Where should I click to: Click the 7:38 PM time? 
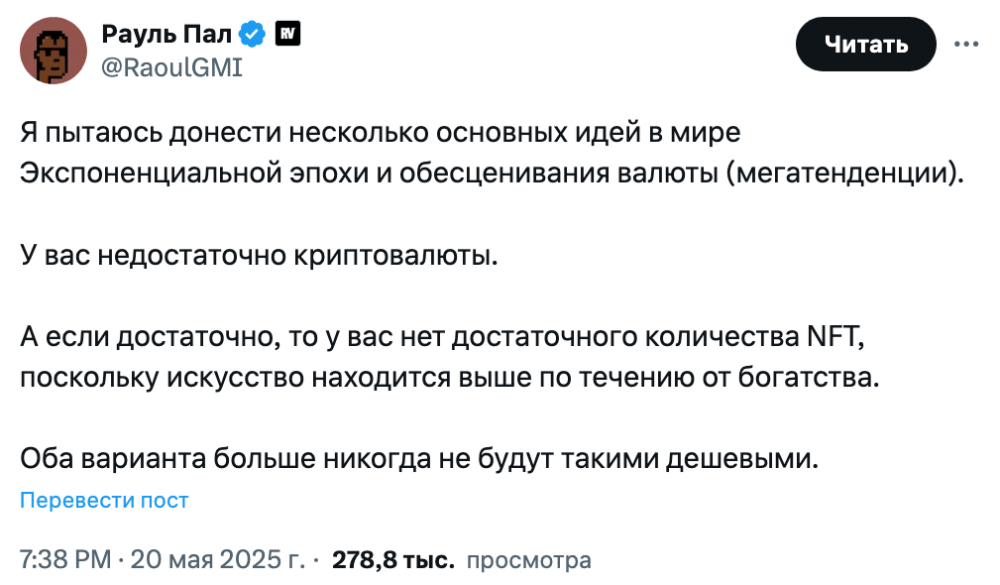click(x=65, y=560)
